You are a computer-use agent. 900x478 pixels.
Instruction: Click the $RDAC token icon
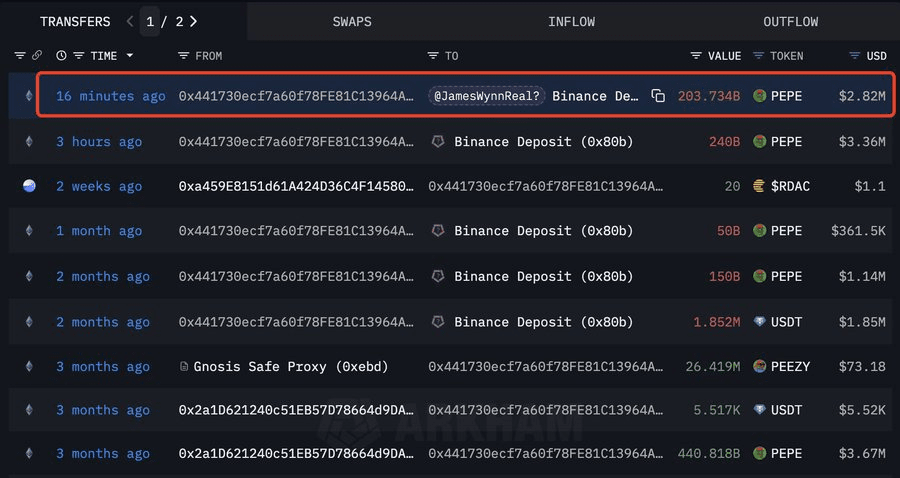coord(759,186)
